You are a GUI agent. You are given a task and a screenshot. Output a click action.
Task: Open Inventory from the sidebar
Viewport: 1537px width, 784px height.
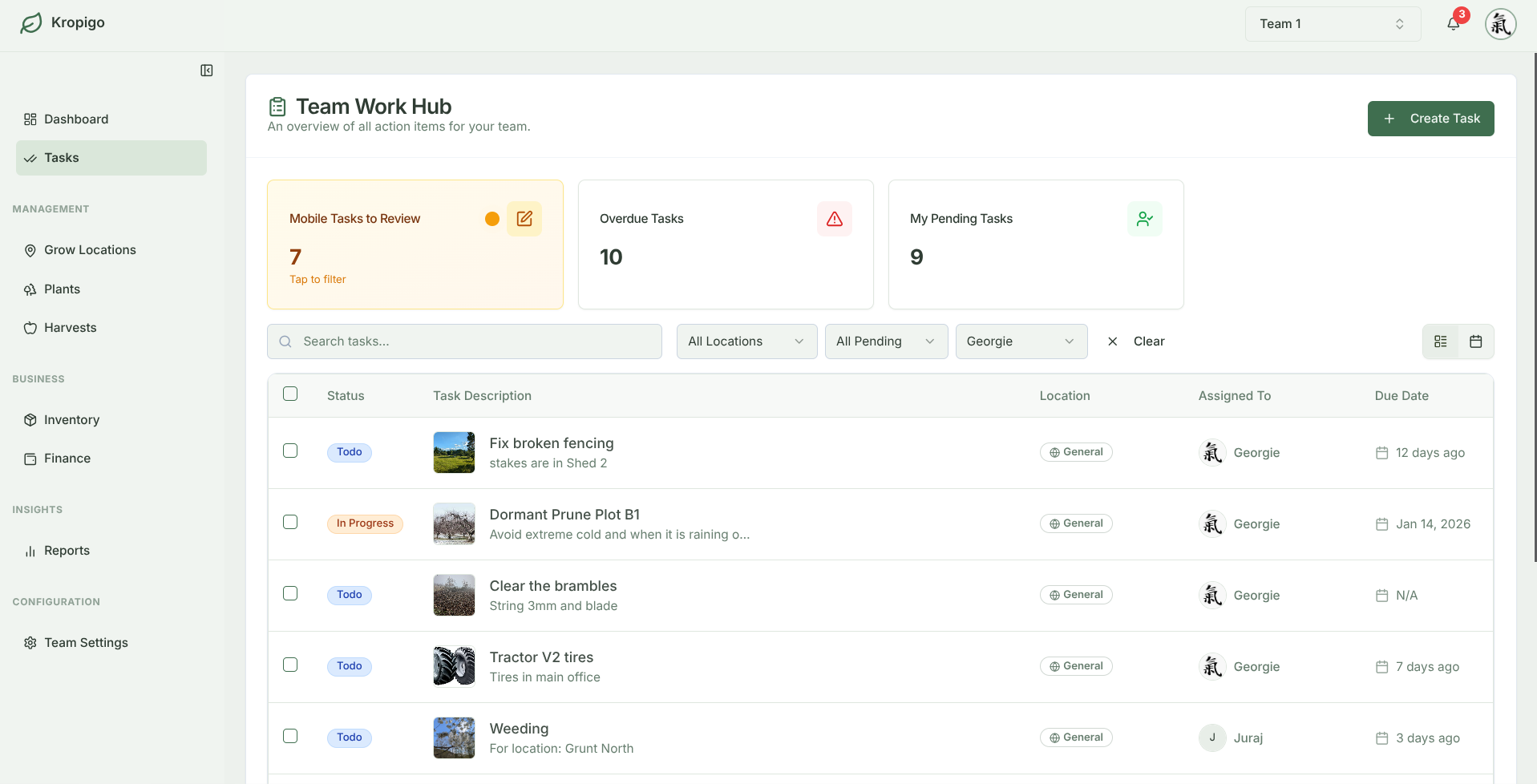(71, 420)
